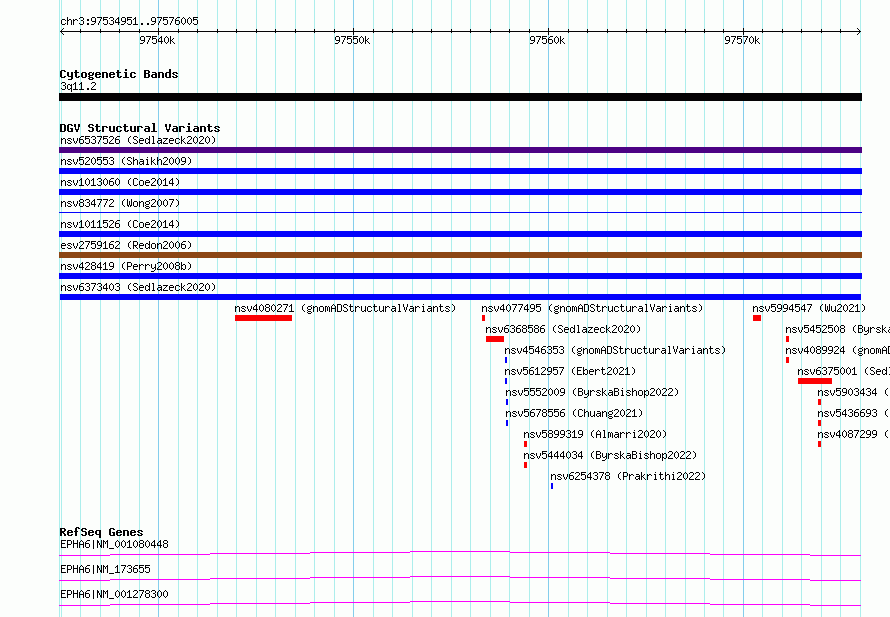Open the nsv5452508 variant label
This screenshot has width=890, height=617.
(x=838, y=329)
